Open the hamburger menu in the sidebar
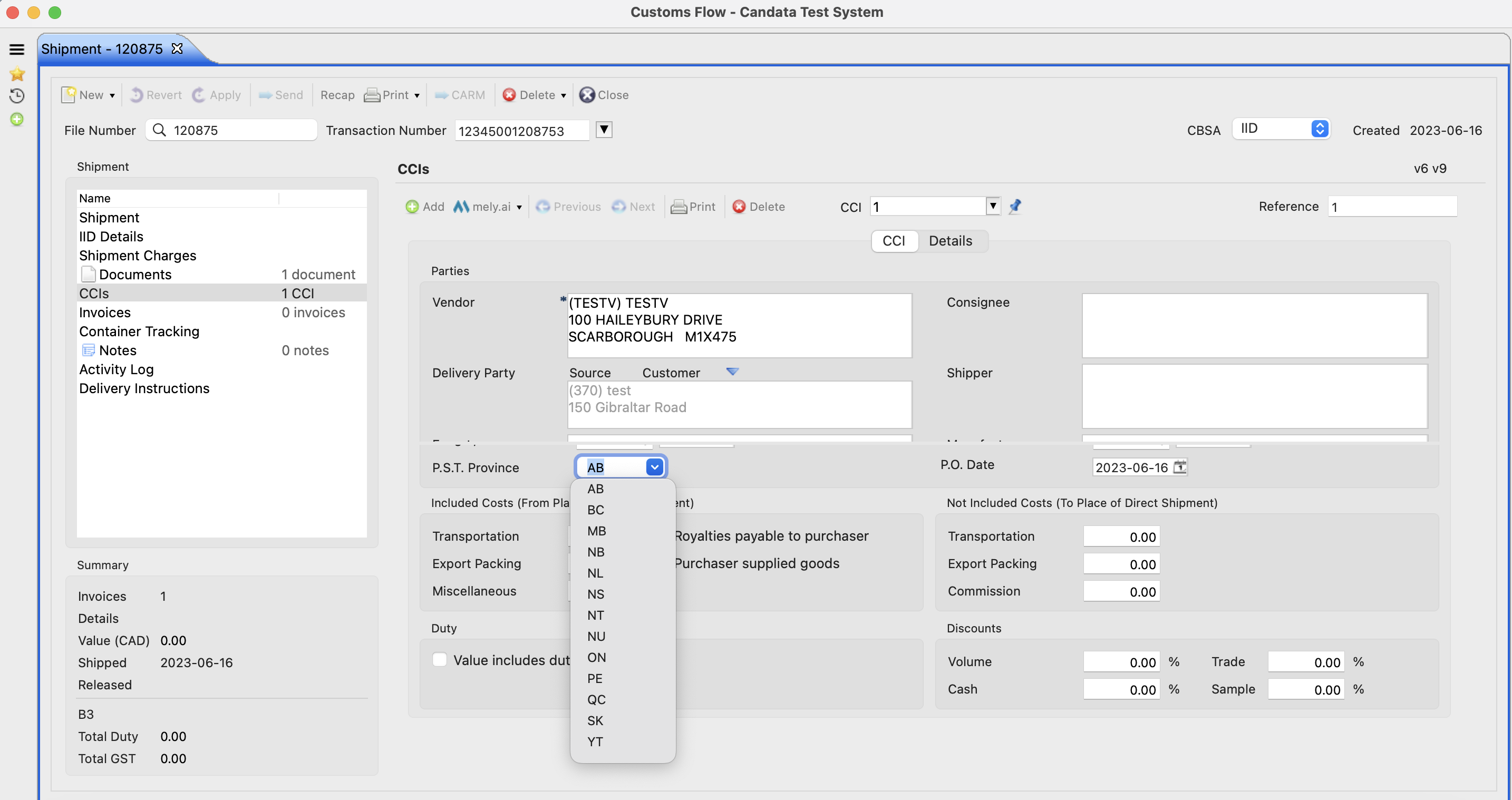Image resolution: width=1512 pixels, height=800 pixels. click(x=16, y=50)
